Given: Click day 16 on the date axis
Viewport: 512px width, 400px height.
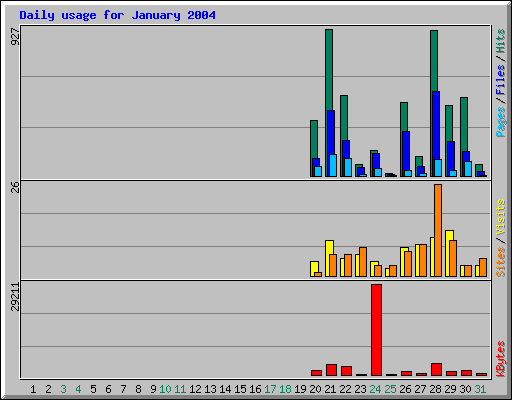Looking at the screenshot, I should tap(255, 389).
